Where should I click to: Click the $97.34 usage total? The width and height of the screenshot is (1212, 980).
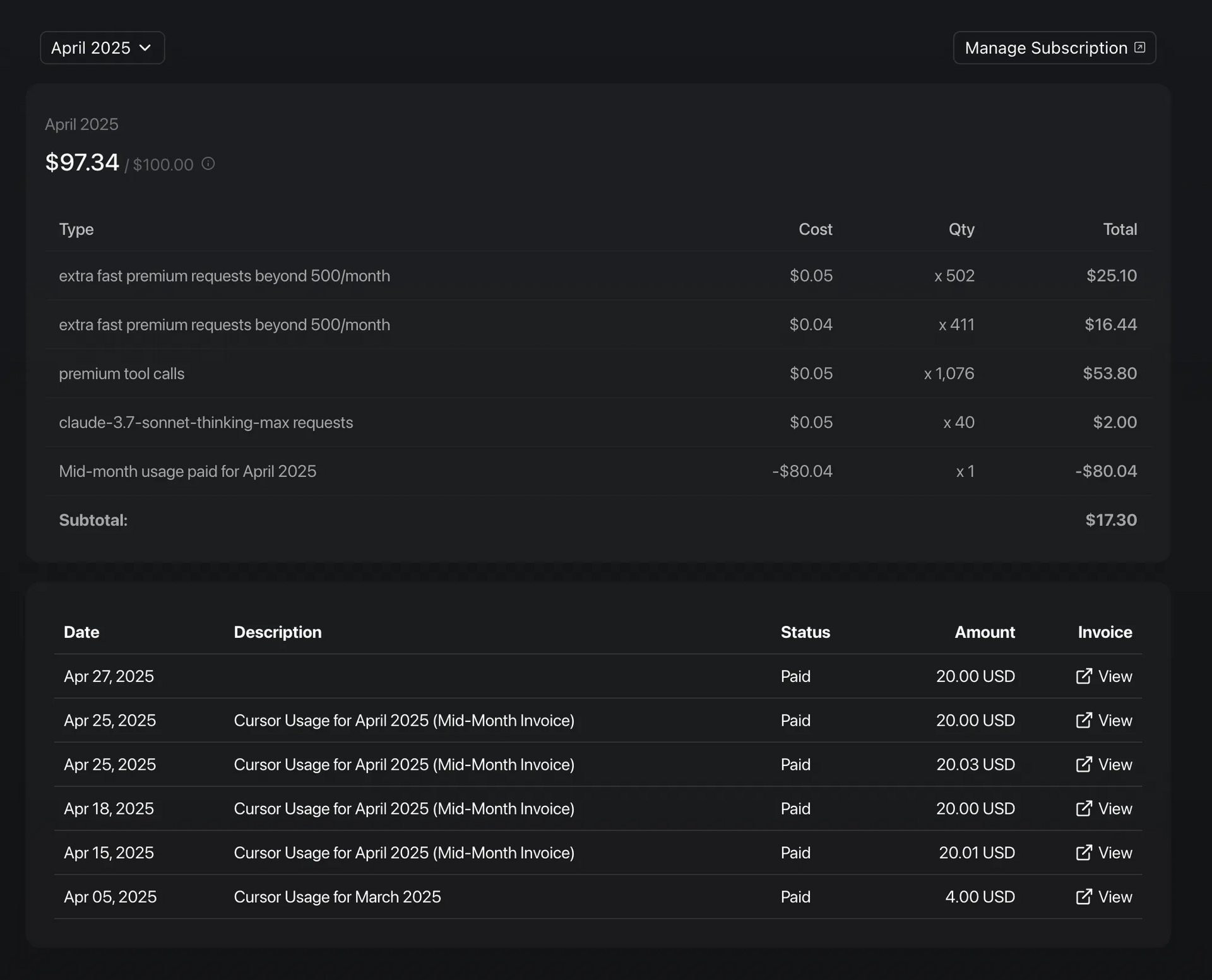(x=82, y=163)
